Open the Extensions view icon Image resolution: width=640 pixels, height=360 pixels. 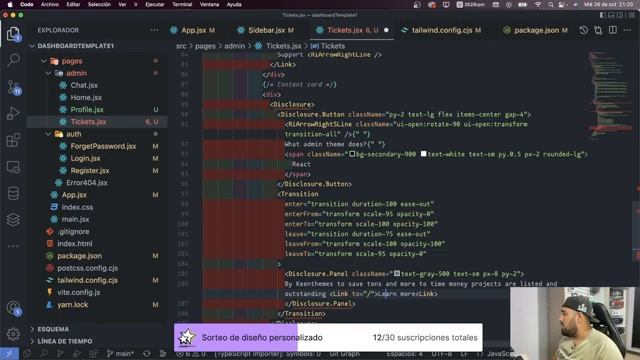(x=13, y=140)
